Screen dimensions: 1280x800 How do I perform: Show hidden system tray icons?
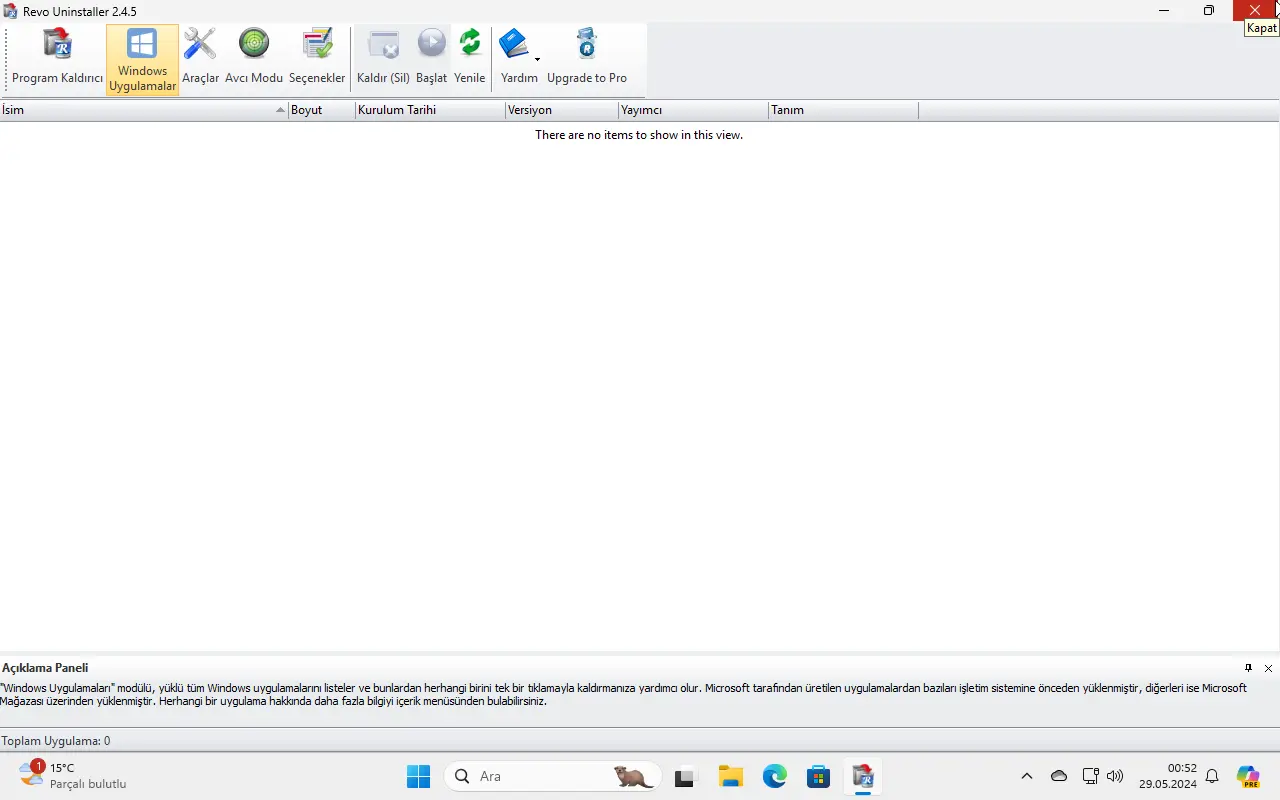point(1026,776)
